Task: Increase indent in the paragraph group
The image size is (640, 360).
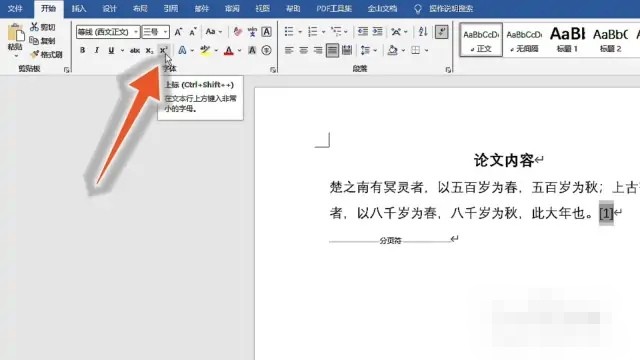Action: coord(378,31)
